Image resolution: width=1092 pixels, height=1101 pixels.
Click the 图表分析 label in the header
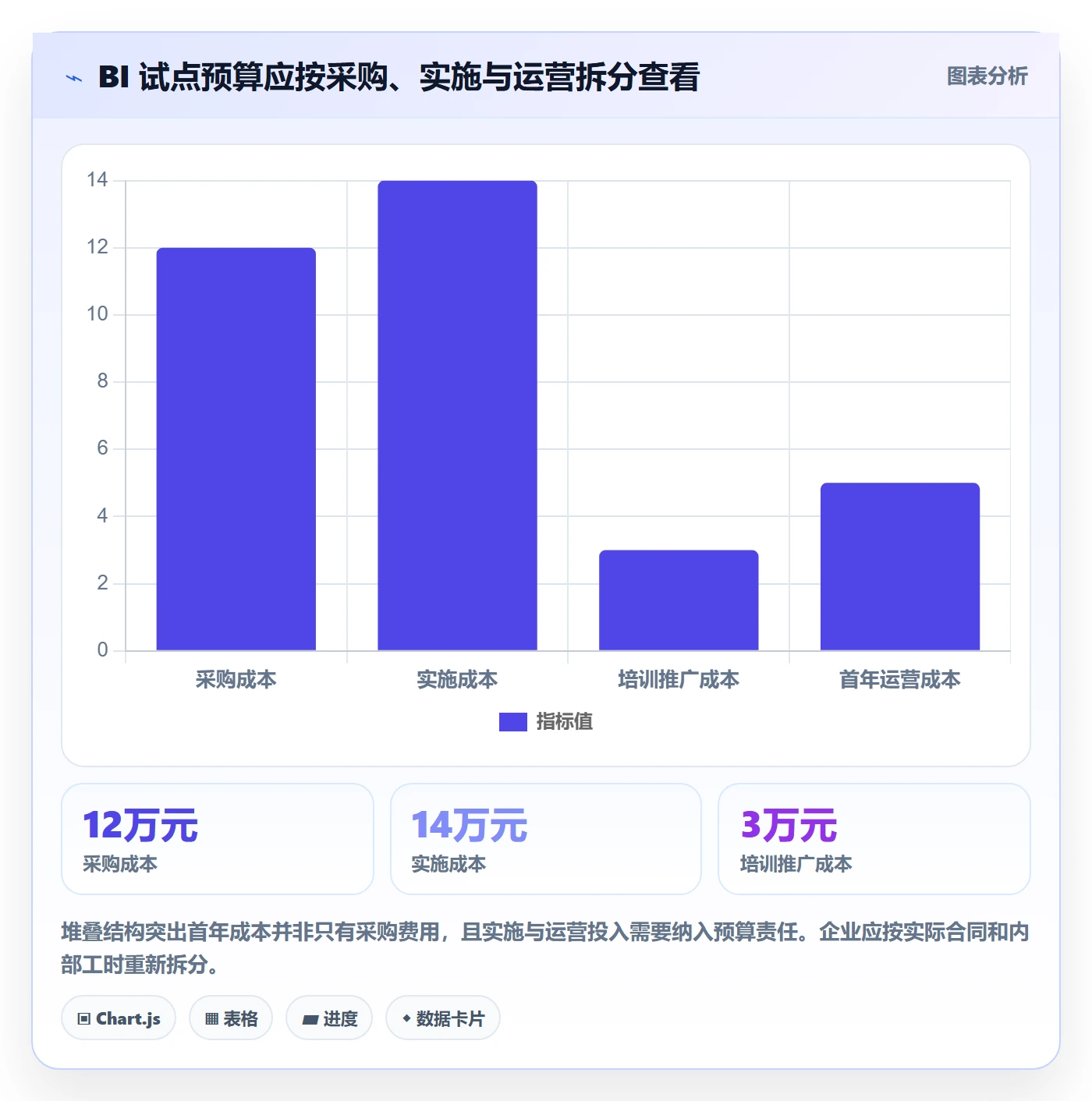point(987,76)
